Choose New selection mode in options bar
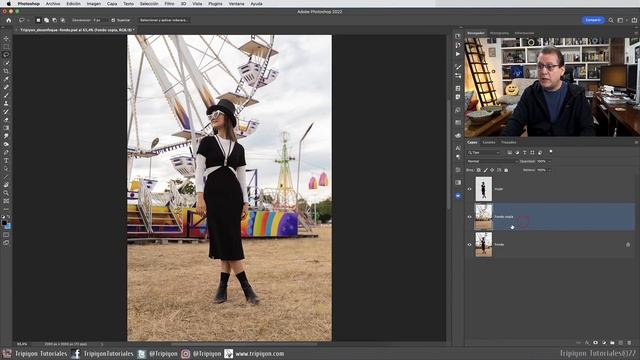Screen dimensions: 640x360 [38, 20]
